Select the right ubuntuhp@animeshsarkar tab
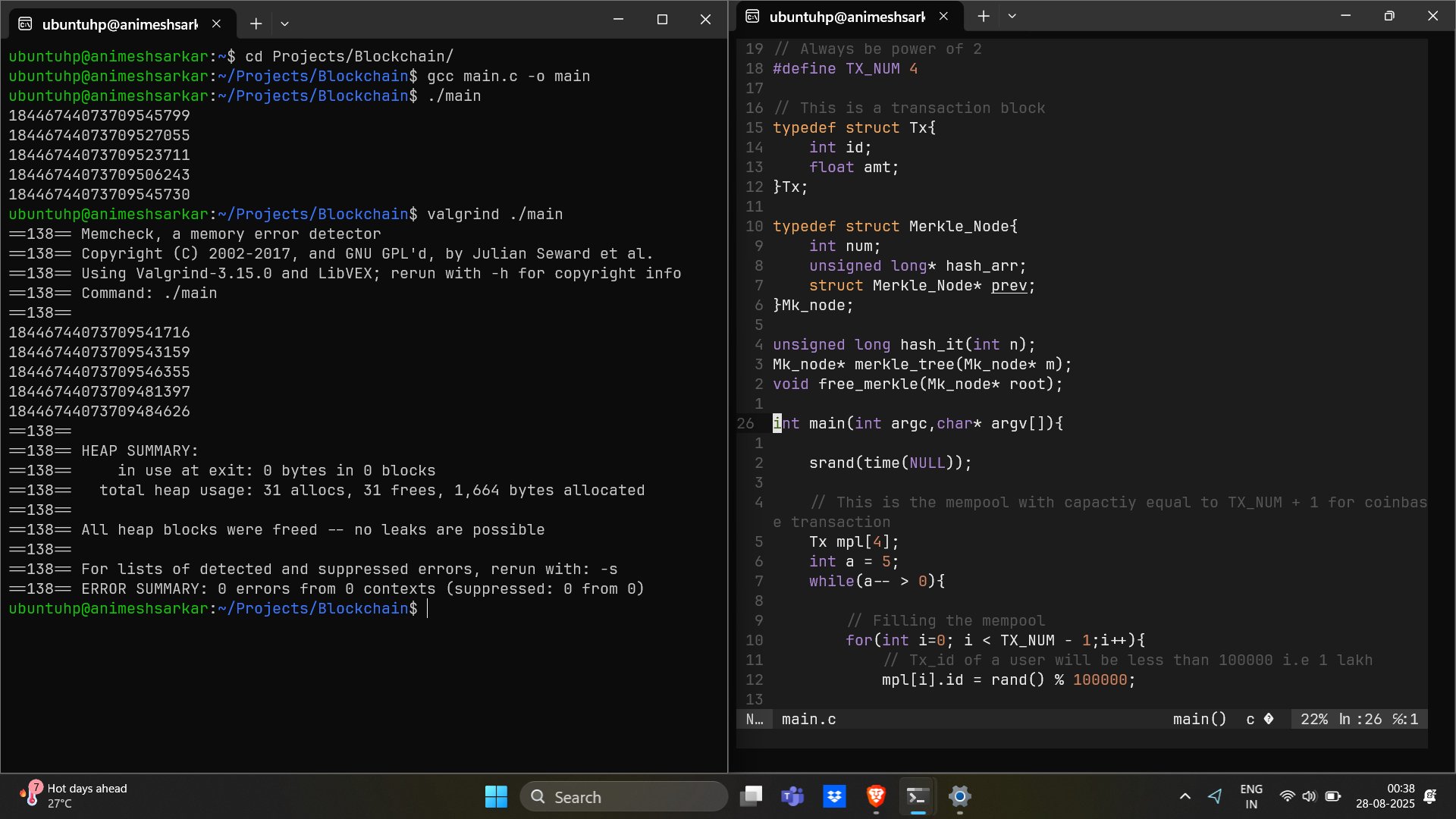Image resolution: width=1456 pixels, height=819 pixels. tap(847, 16)
